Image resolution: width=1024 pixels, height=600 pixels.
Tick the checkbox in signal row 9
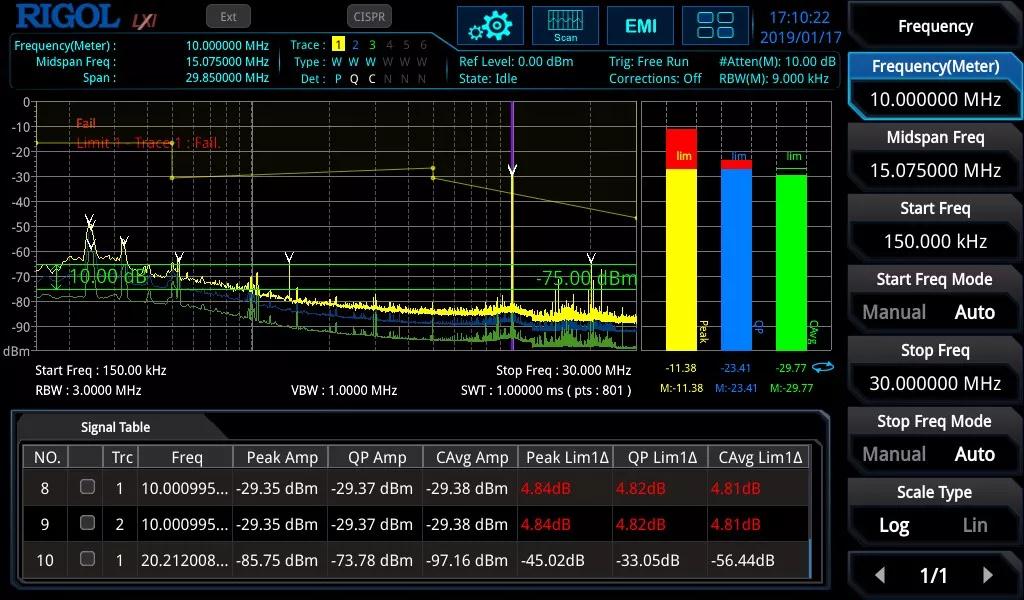pyautogui.click(x=88, y=523)
